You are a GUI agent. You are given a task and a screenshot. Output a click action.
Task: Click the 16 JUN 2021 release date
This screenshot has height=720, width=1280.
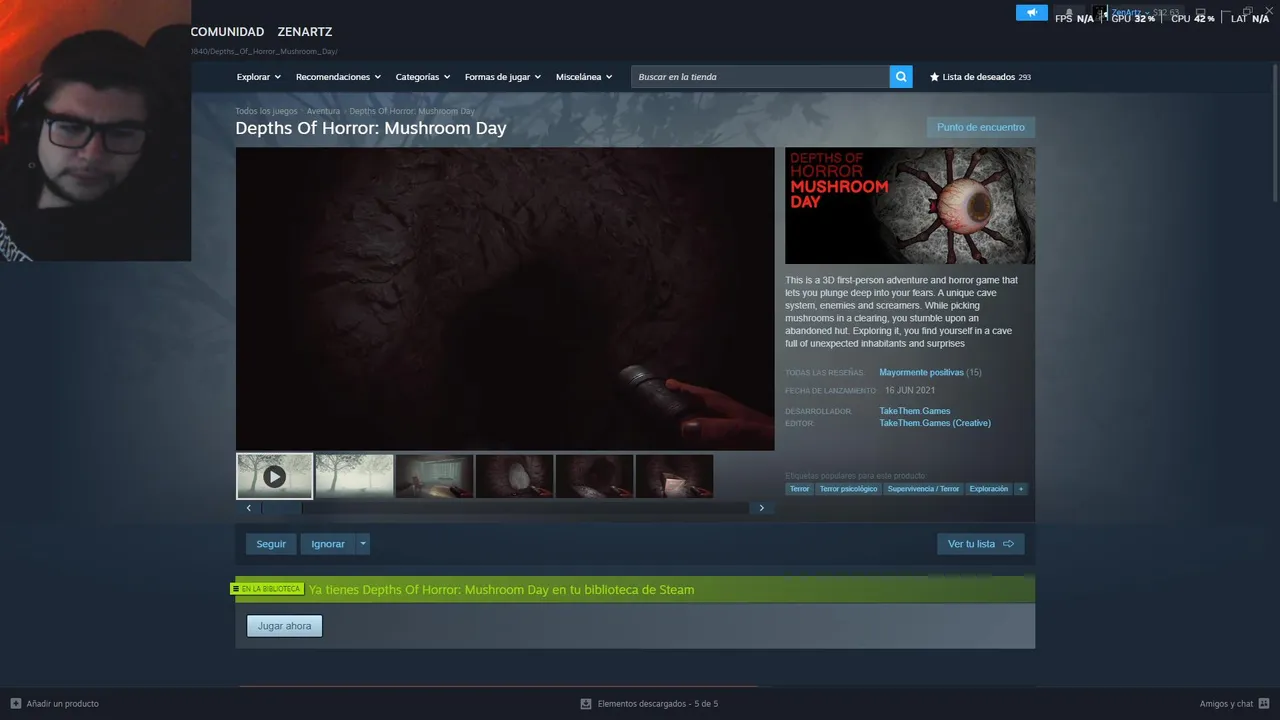click(x=910, y=390)
